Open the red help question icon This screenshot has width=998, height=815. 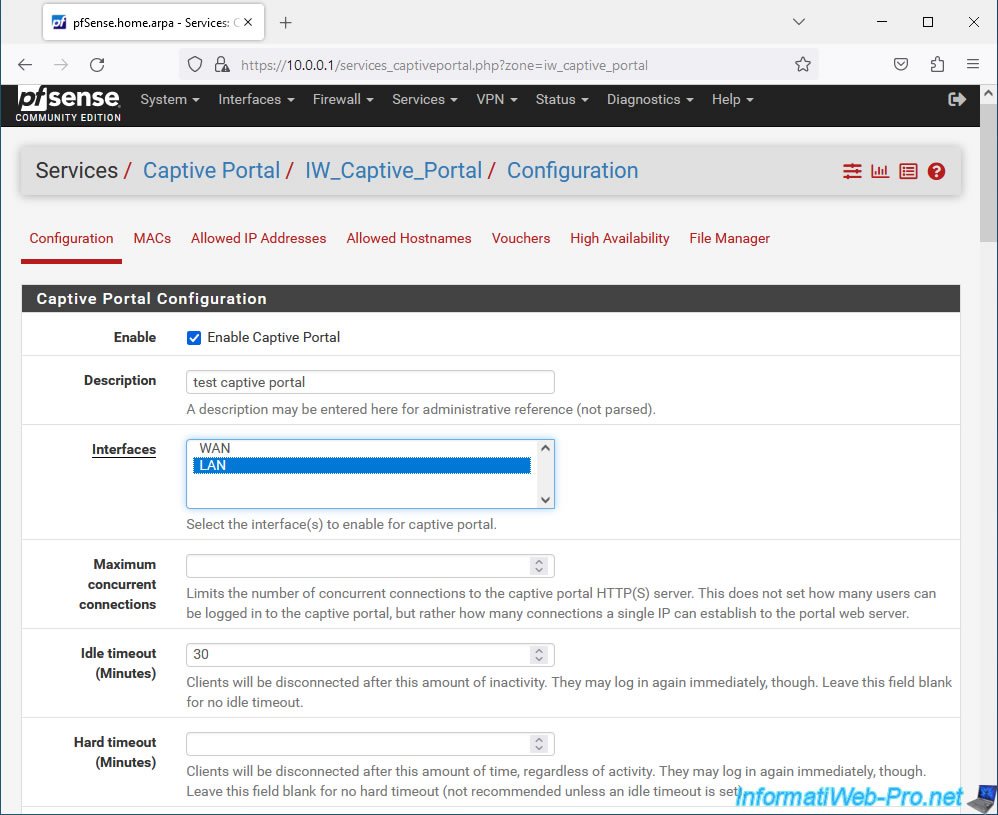pyautogui.click(x=936, y=171)
